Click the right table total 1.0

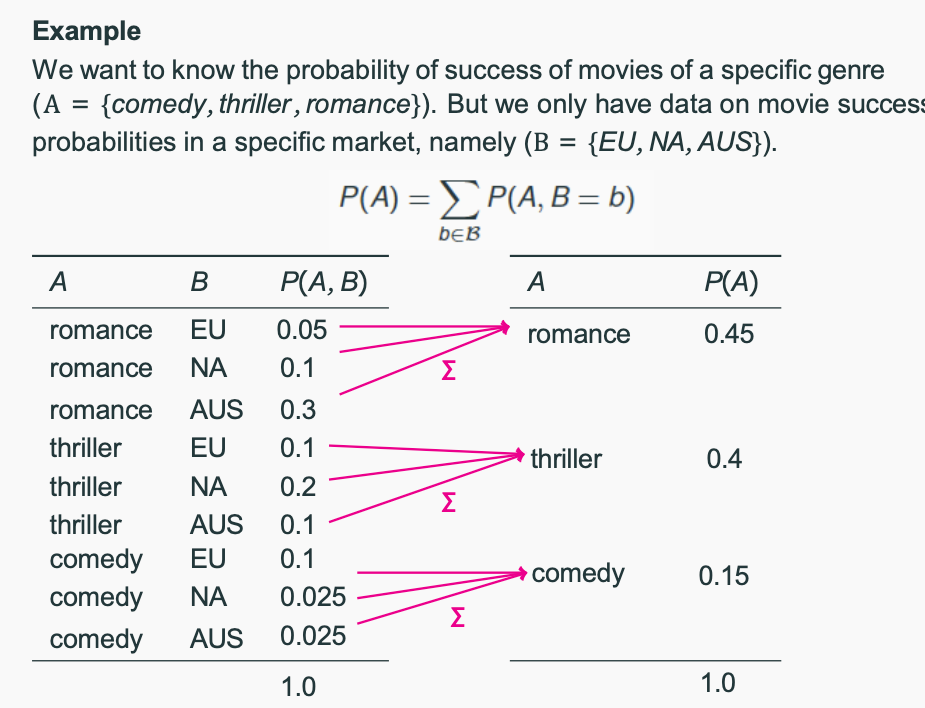[718, 683]
